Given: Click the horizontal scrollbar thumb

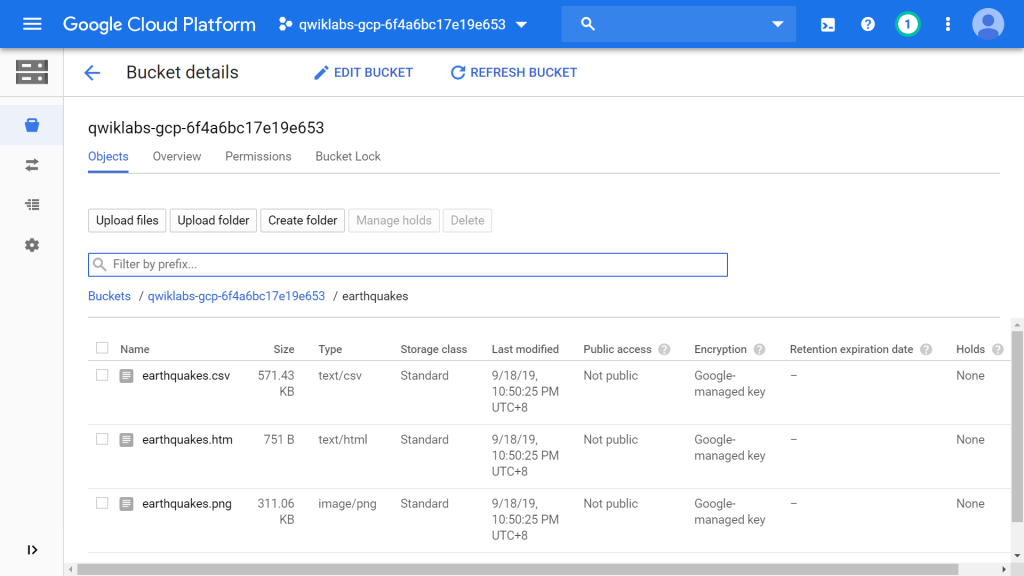Looking at the screenshot, I should coord(517,569).
